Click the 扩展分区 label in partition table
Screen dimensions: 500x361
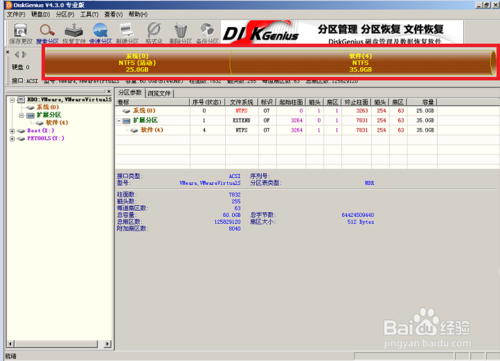click(x=145, y=120)
